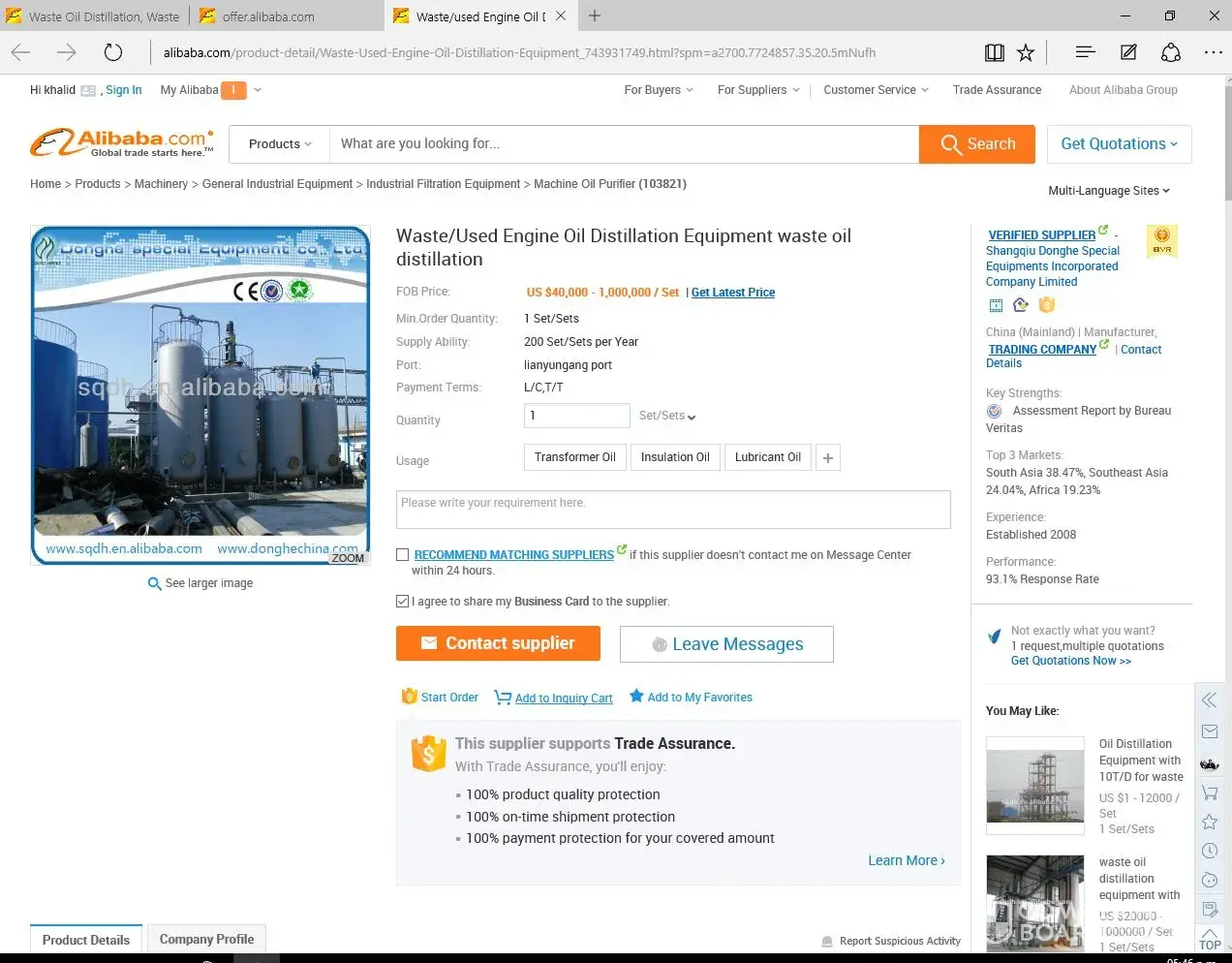Click TOP back-to-top button
Viewport: 1232px width, 963px height.
(x=1210, y=940)
